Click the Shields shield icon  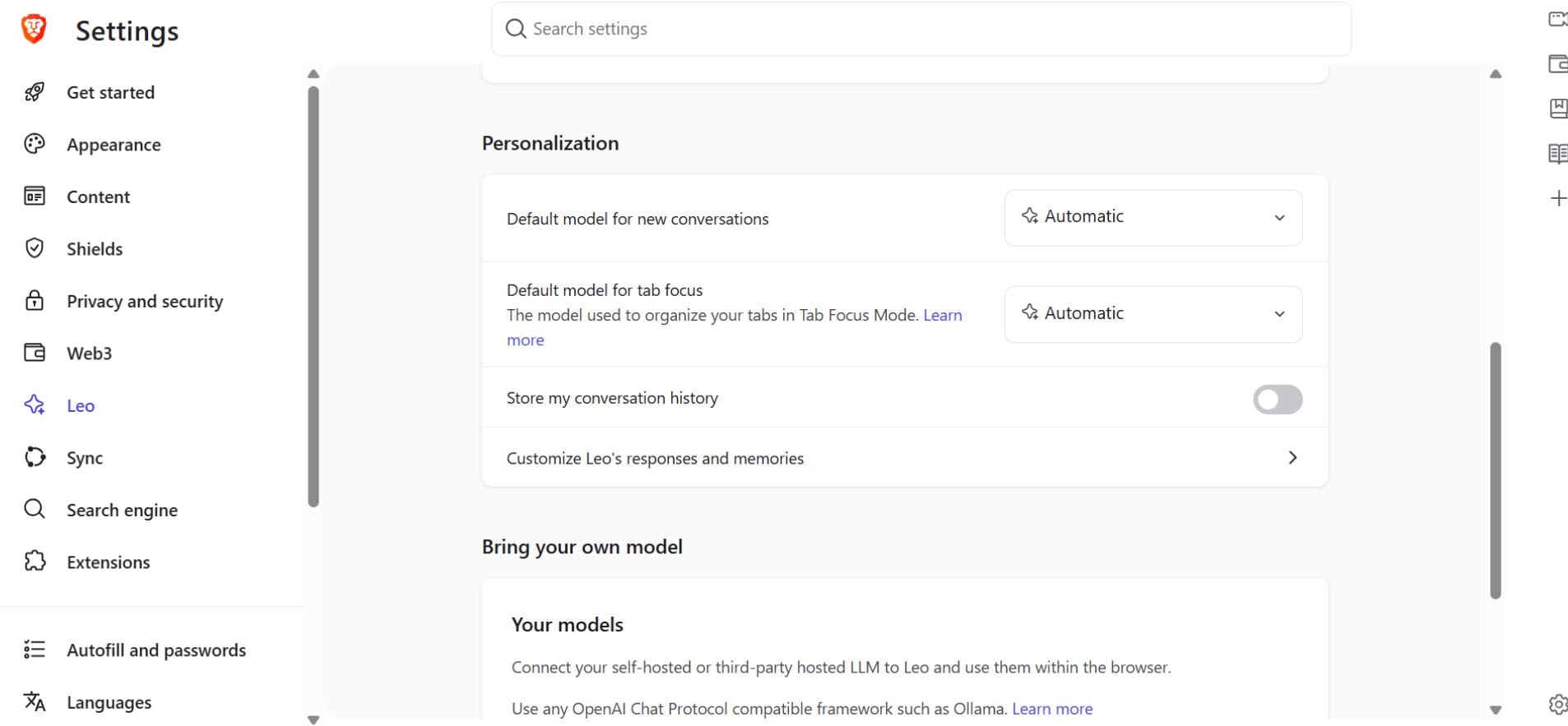coord(35,248)
